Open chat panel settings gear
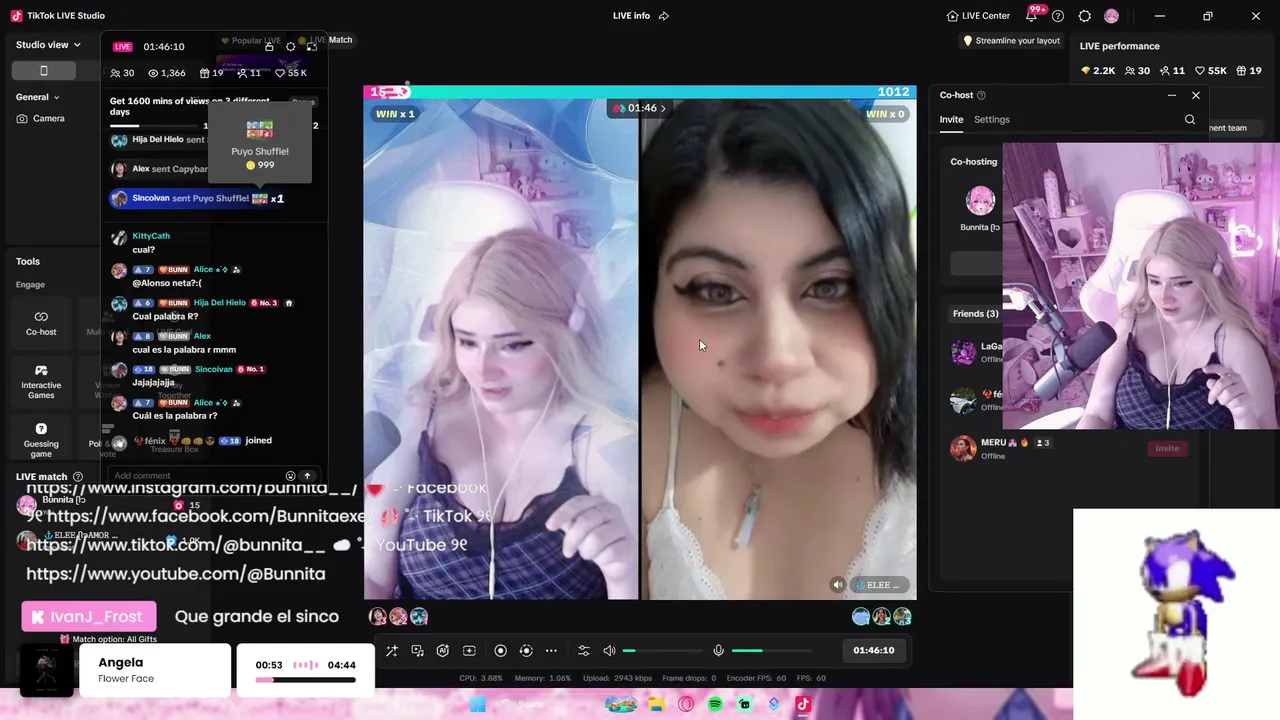Viewport: 1280px width, 720px height. (x=291, y=47)
